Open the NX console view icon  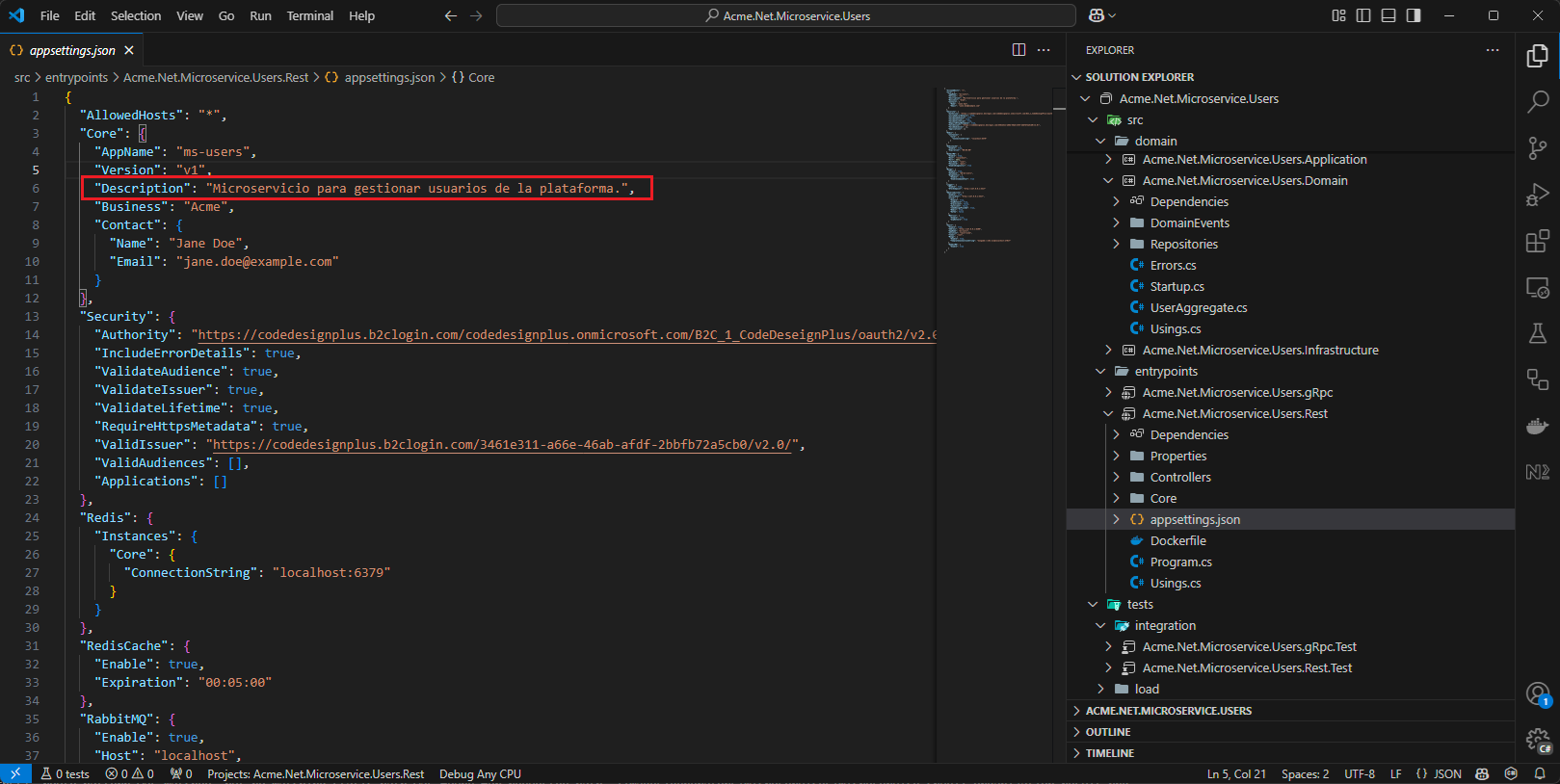(1538, 472)
